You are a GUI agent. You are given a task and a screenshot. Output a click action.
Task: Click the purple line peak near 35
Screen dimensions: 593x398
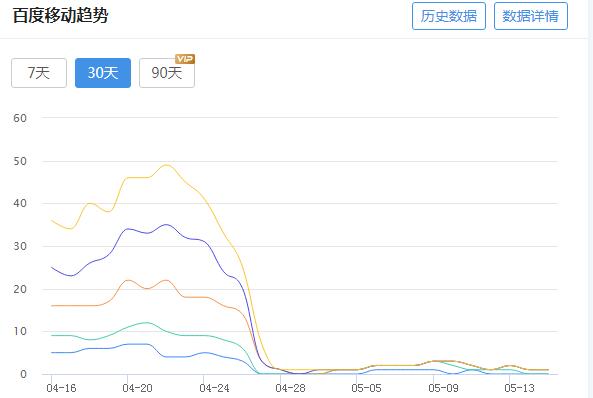click(x=166, y=224)
